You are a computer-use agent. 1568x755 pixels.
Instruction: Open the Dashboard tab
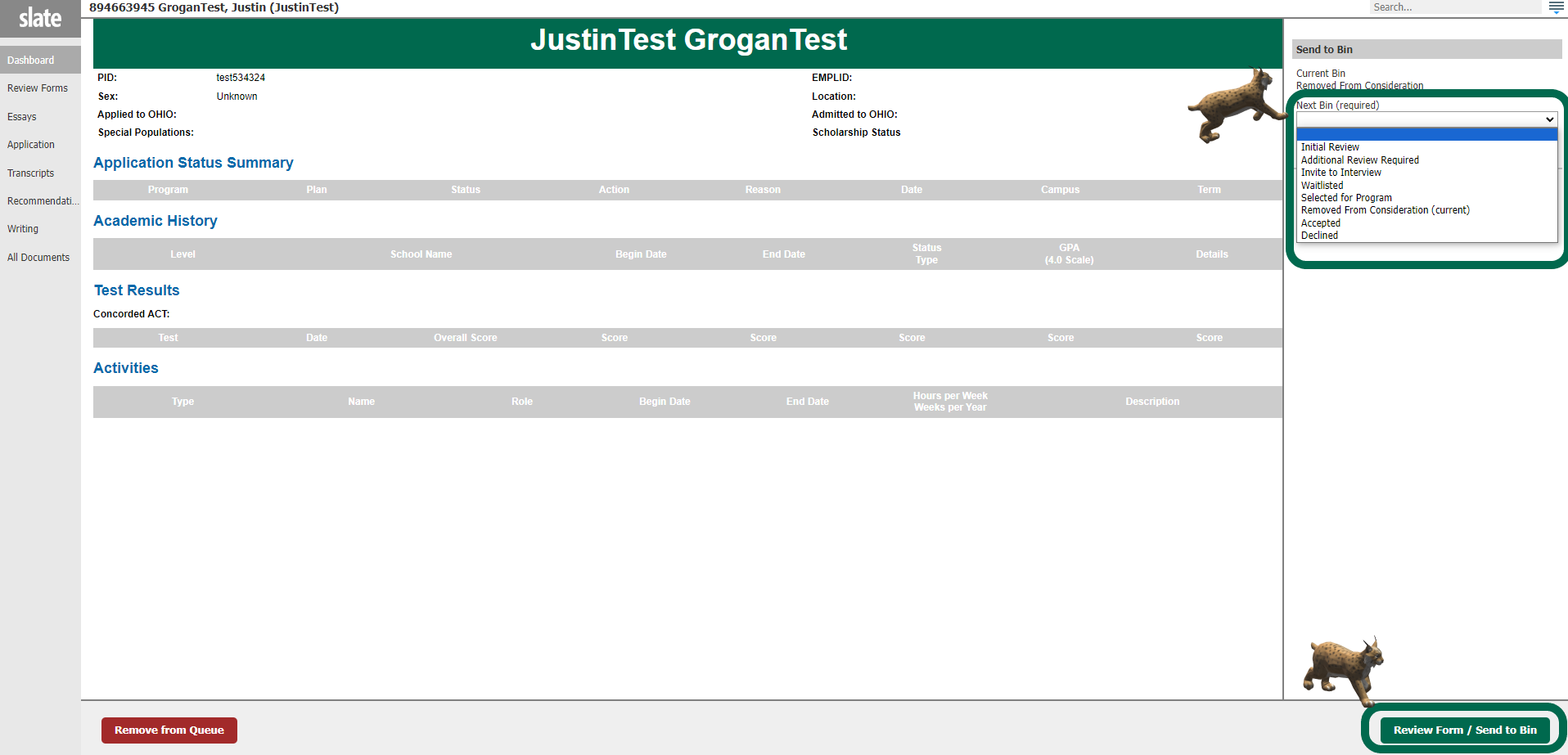click(x=40, y=60)
